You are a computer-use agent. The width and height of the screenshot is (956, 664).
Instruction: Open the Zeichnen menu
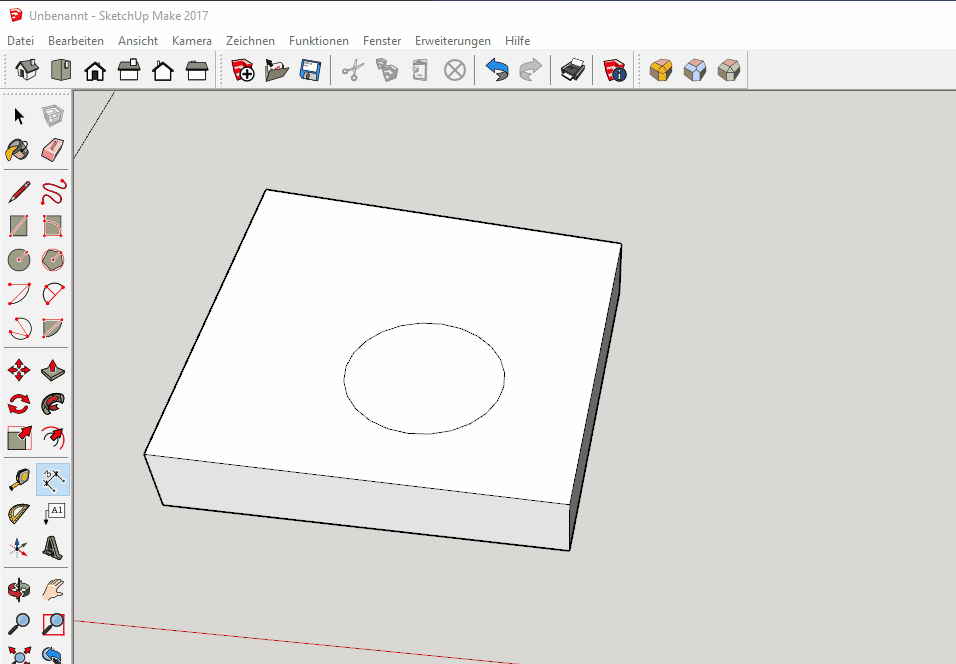tap(250, 41)
